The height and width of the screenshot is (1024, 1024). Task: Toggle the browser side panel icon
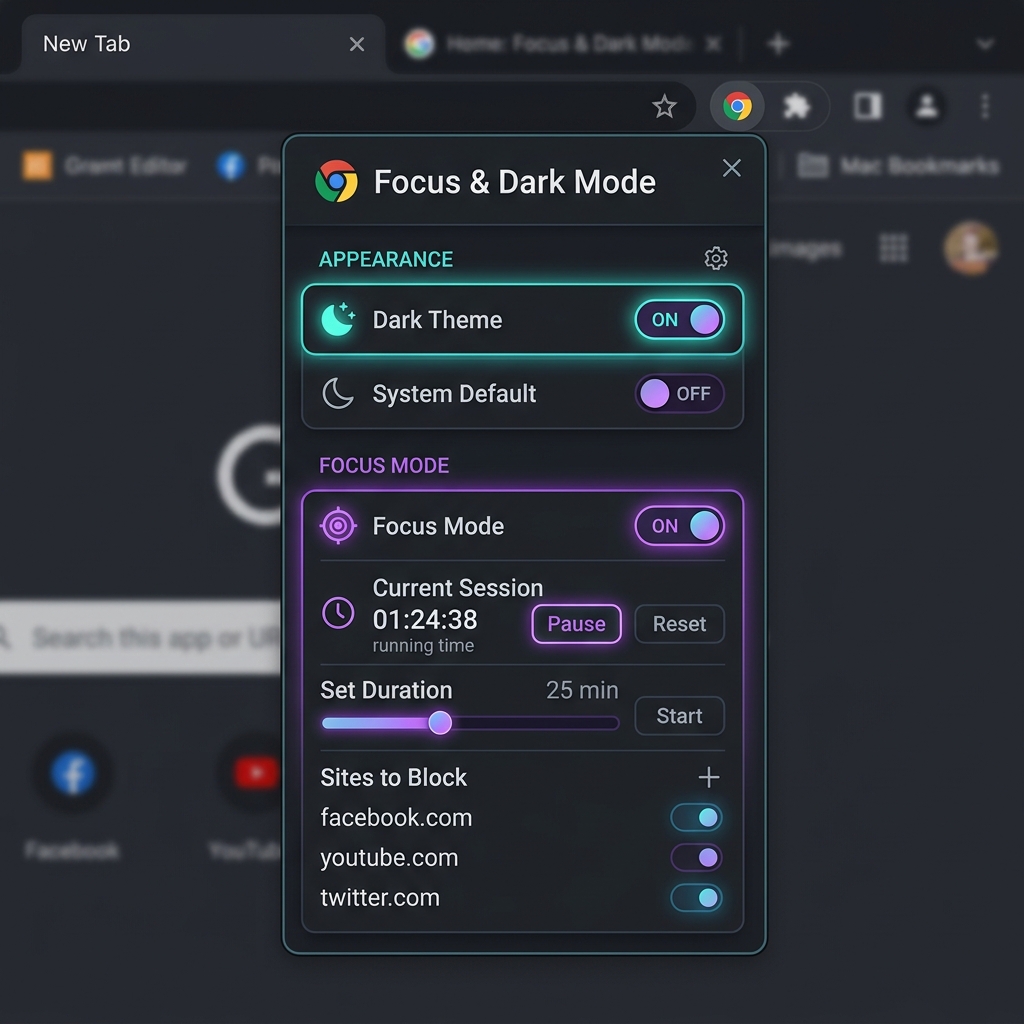coord(868,106)
